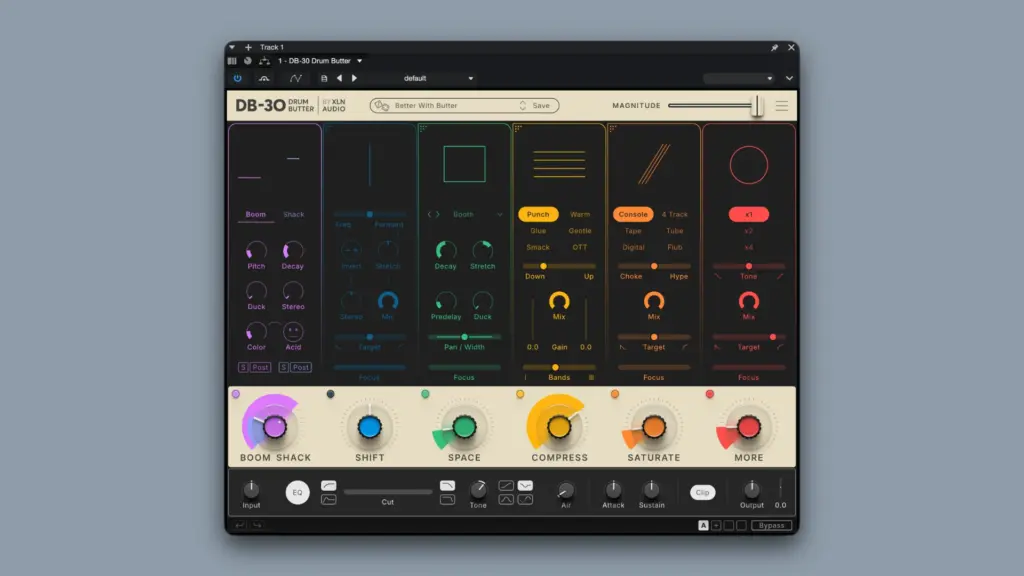The image size is (1024, 576).
Task: Click the Clip button
Action: point(703,492)
